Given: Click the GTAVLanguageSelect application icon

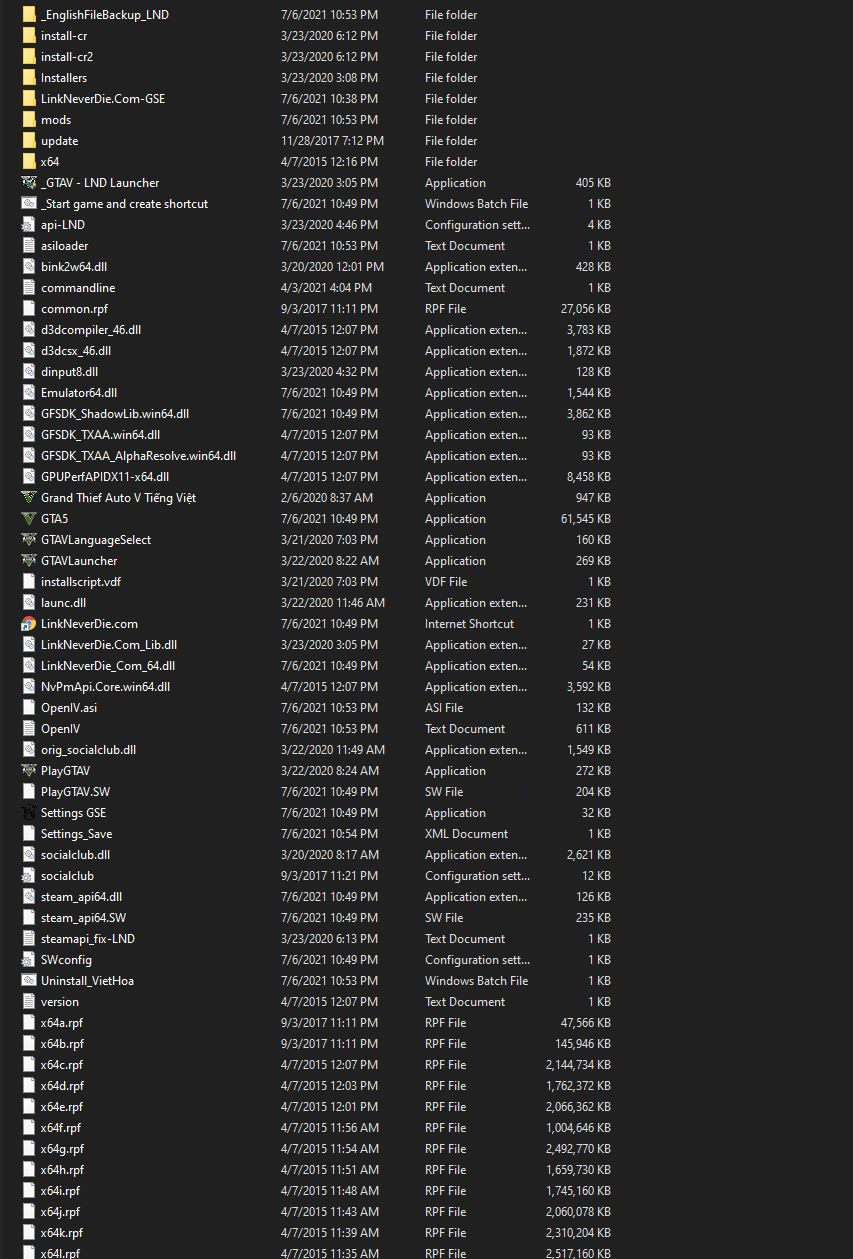Looking at the screenshot, I should pos(29,539).
